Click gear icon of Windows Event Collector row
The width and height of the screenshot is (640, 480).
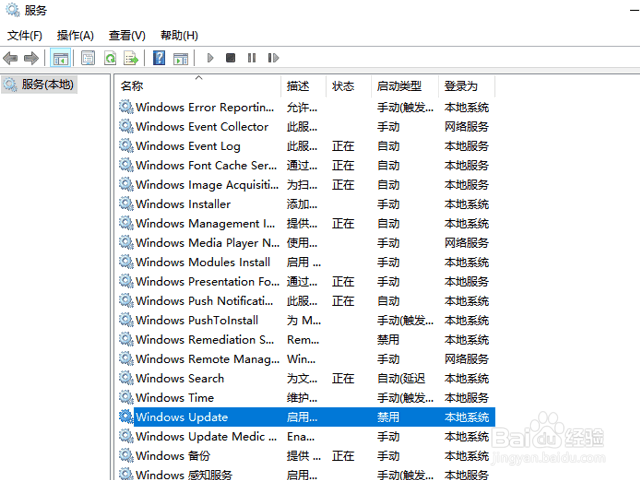126,126
